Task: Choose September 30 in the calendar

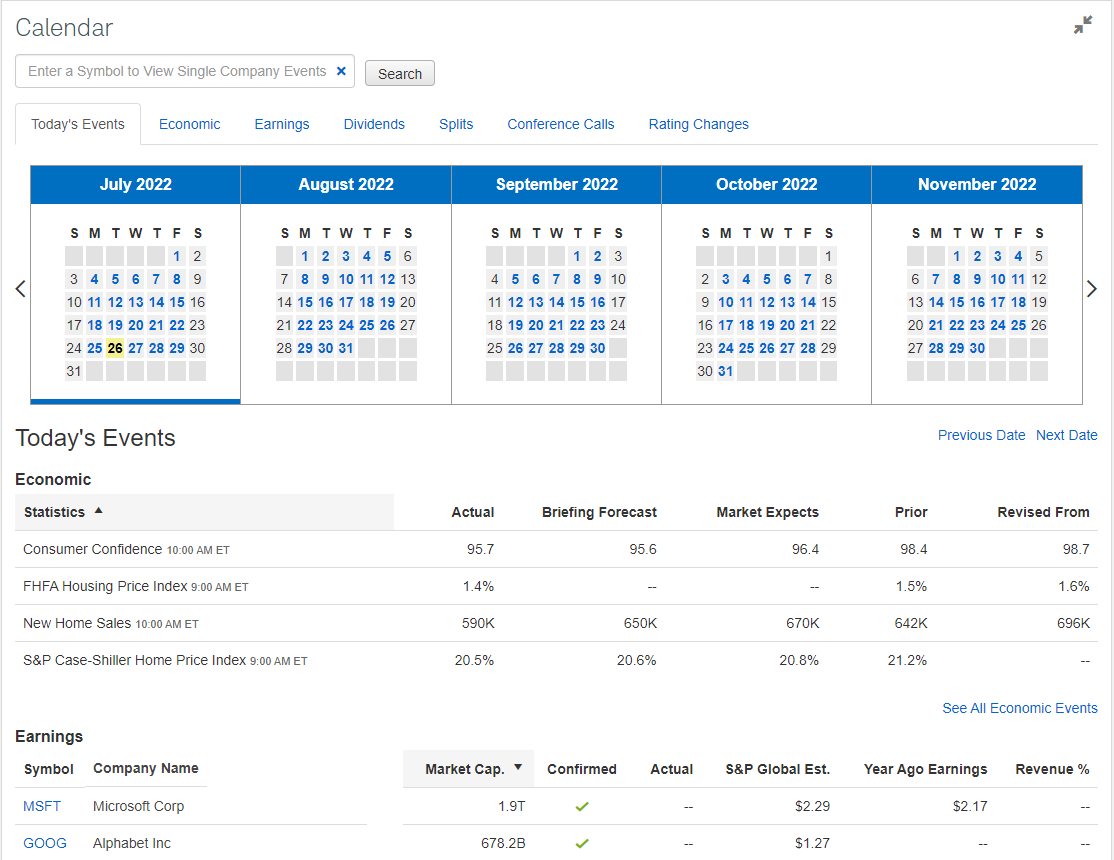Action: pos(597,348)
